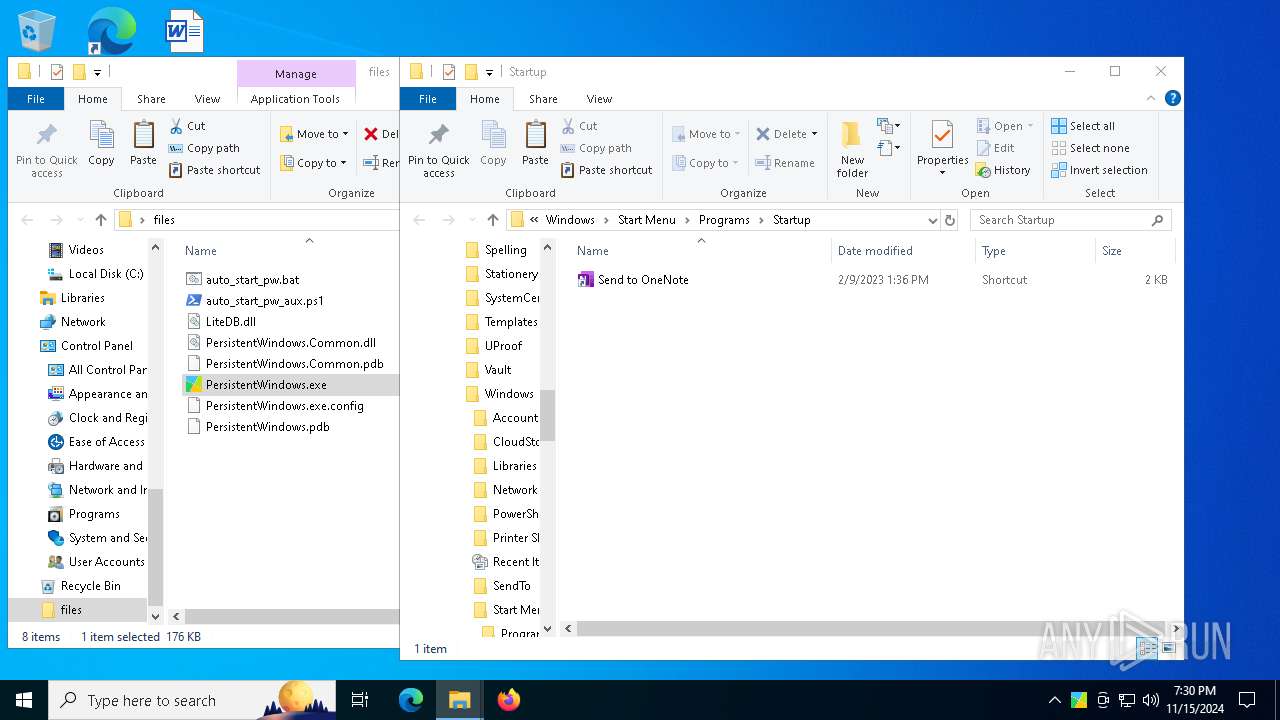Click Up arrow in files window navigation
The width and height of the screenshot is (1280, 720).
point(100,220)
